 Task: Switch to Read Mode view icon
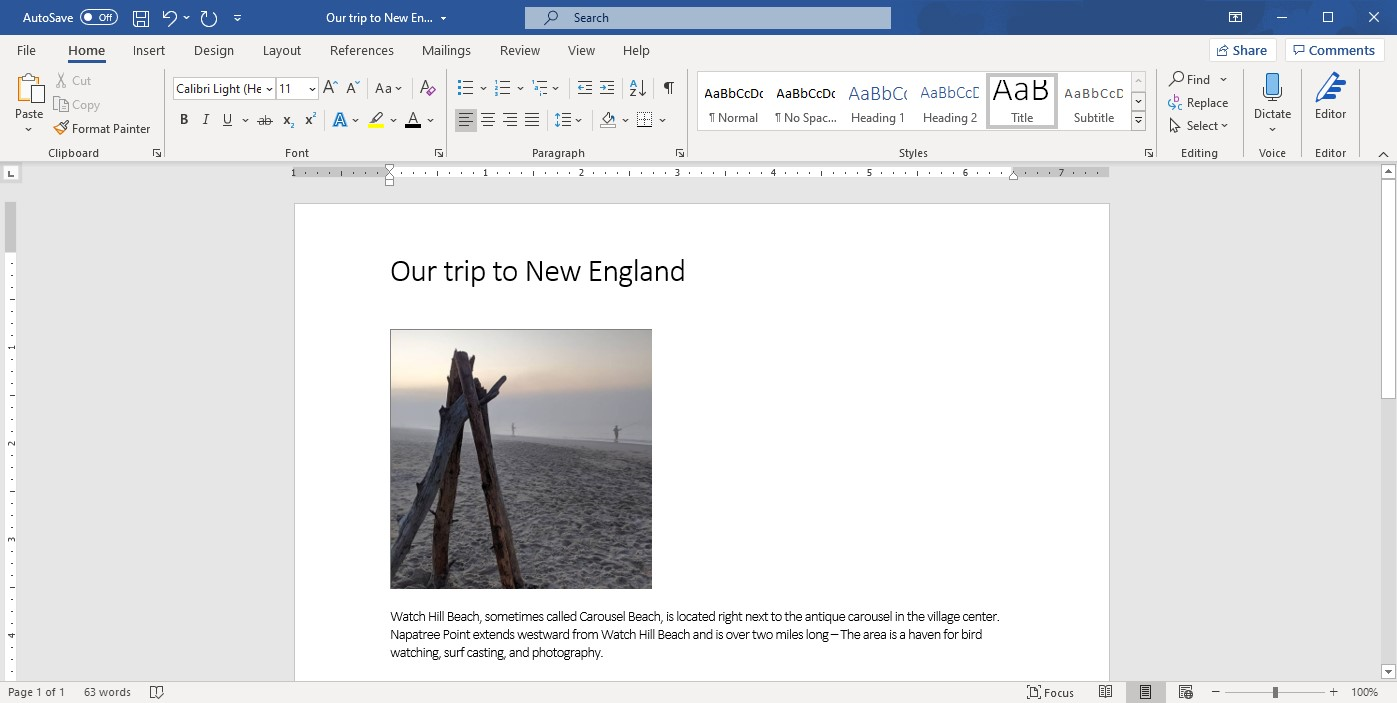tap(1105, 692)
